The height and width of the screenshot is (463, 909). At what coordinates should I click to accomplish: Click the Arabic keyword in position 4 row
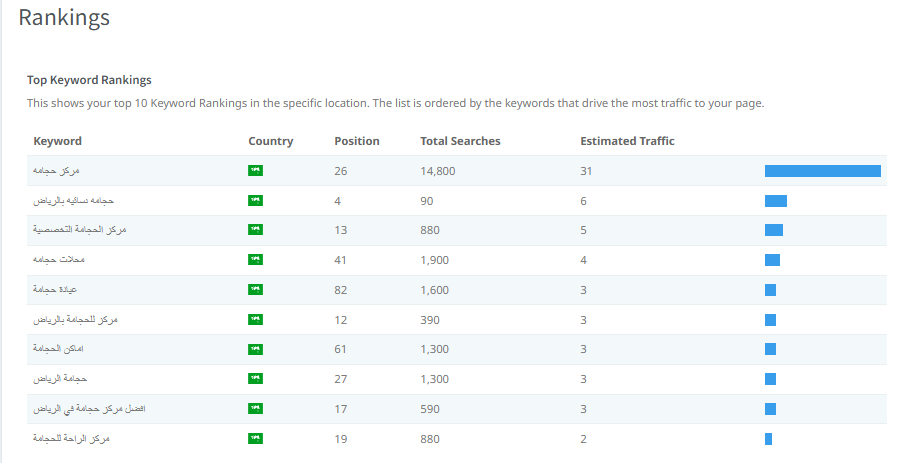tap(74, 200)
